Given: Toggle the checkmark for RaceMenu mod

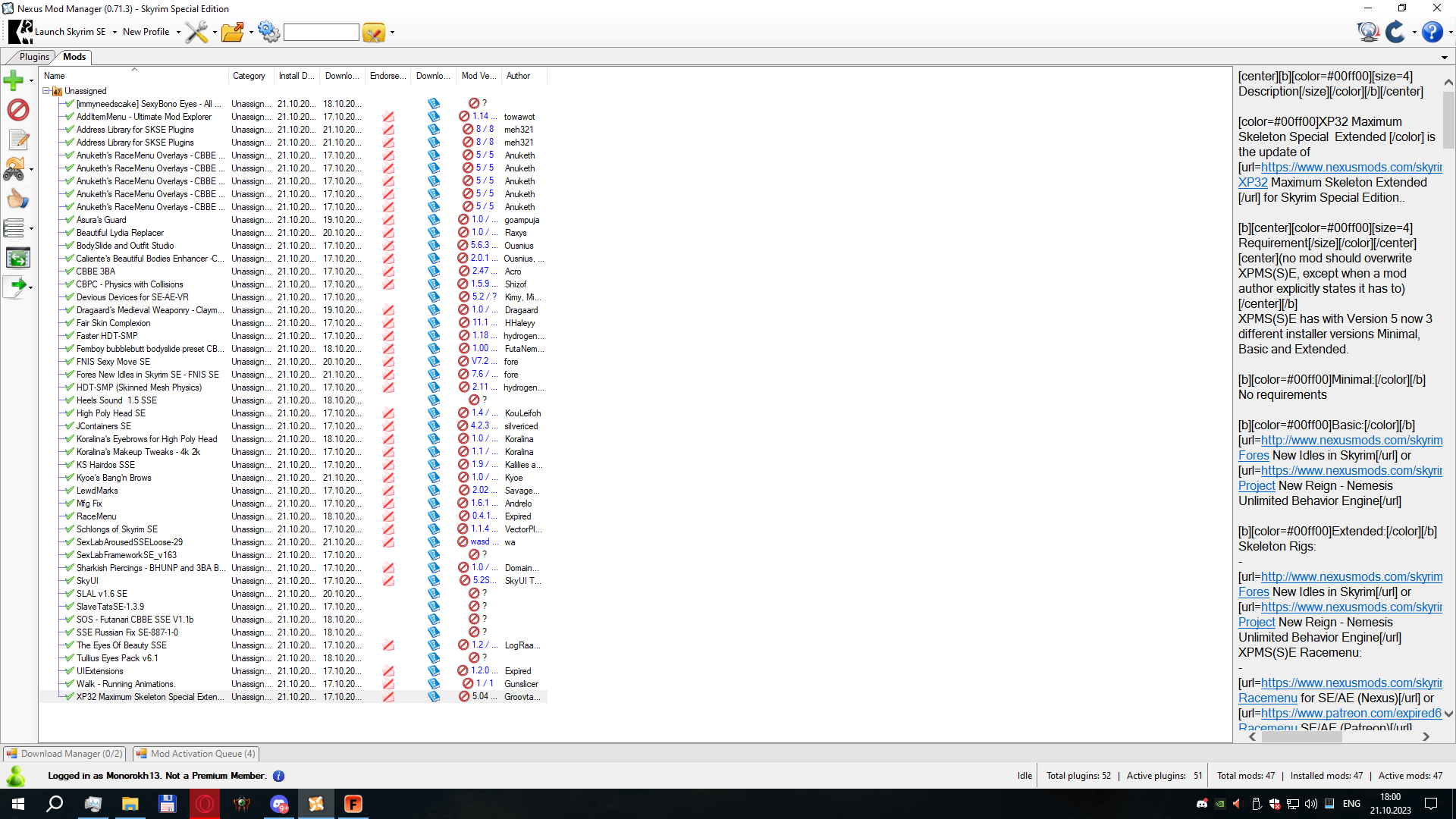Looking at the screenshot, I should pos(70,516).
